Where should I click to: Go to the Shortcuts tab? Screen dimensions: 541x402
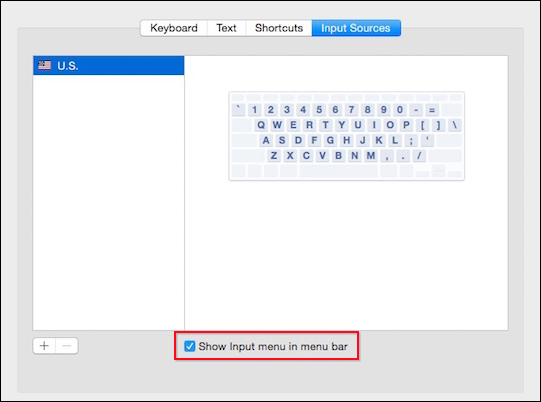279,28
